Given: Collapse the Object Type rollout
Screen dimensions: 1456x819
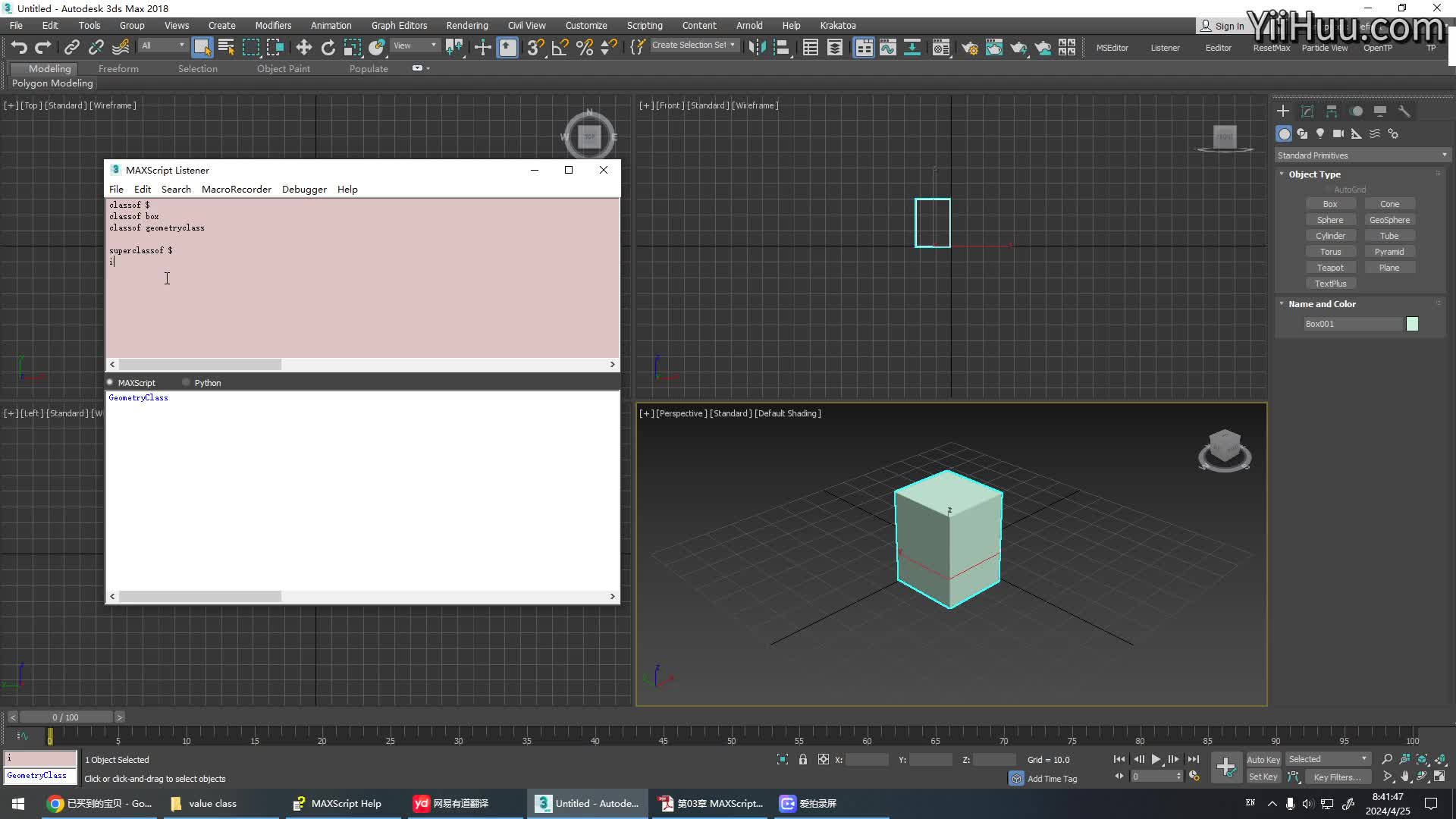Looking at the screenshot, I should pyautogui.click(x=1314, y=174).
